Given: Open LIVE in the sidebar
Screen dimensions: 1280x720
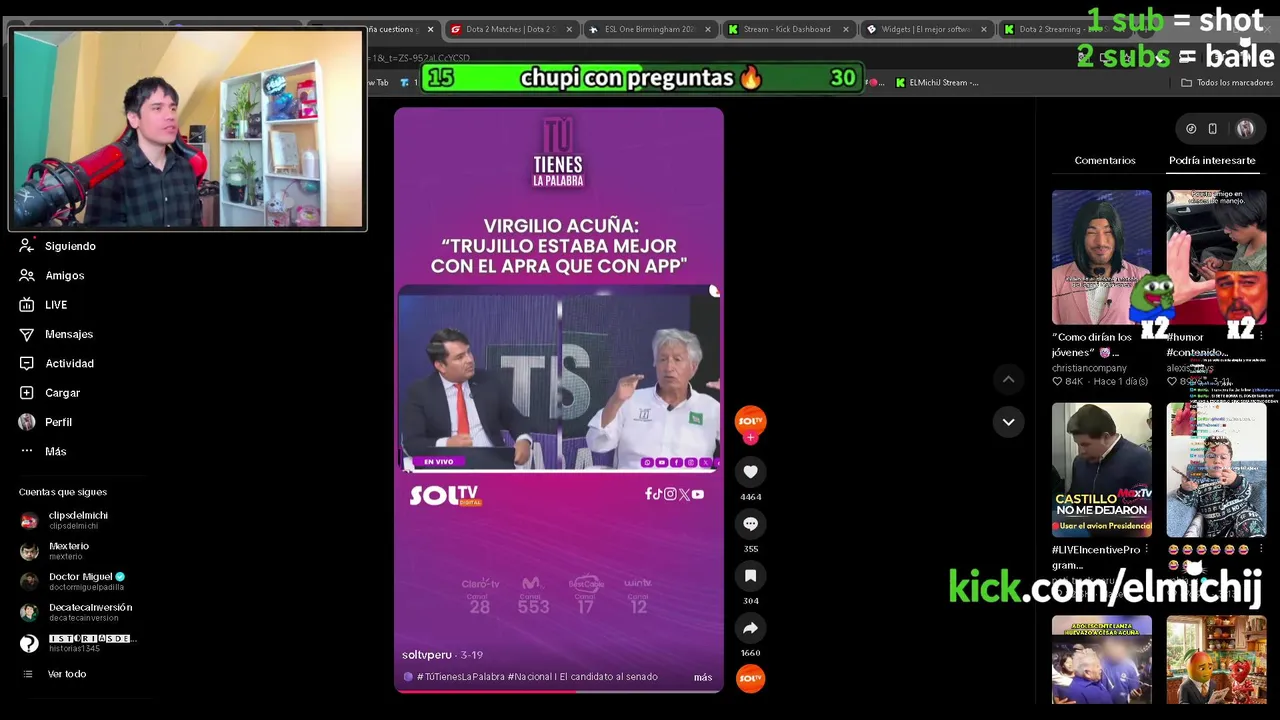Looking at the screenshot, I should (43, 305).
